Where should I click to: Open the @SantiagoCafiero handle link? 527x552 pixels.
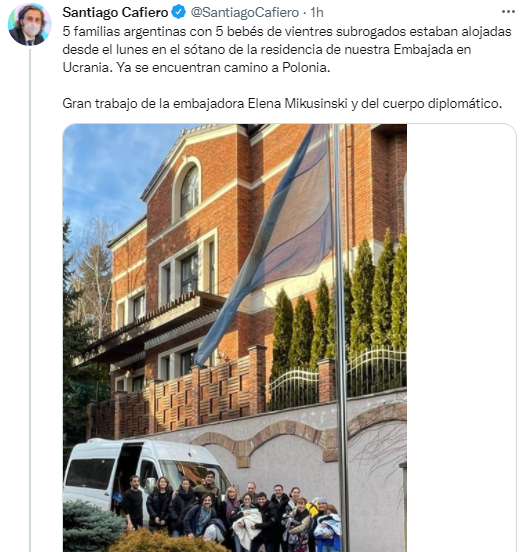point(245,12)
